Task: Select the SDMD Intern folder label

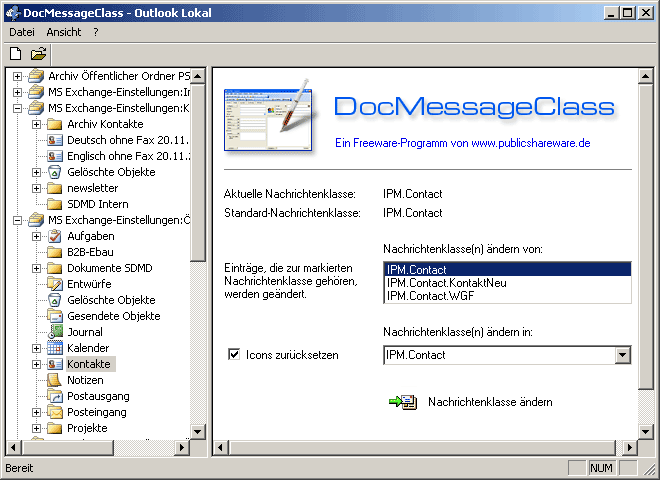Action: pyautogui.click(x=98, y=204)
